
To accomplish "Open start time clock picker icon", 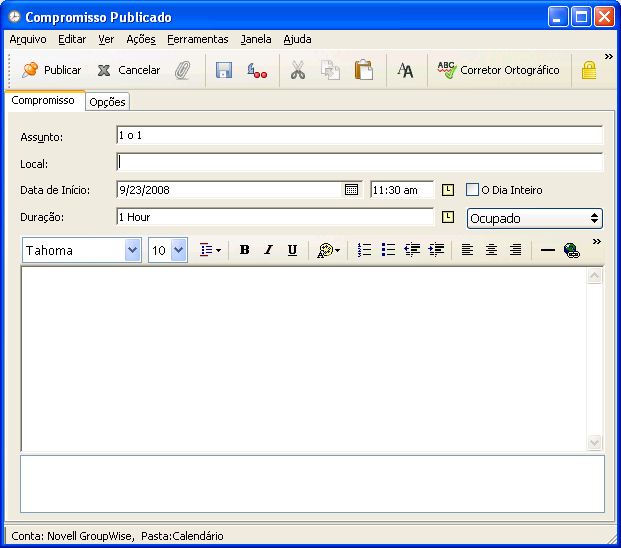I will 448,190.
